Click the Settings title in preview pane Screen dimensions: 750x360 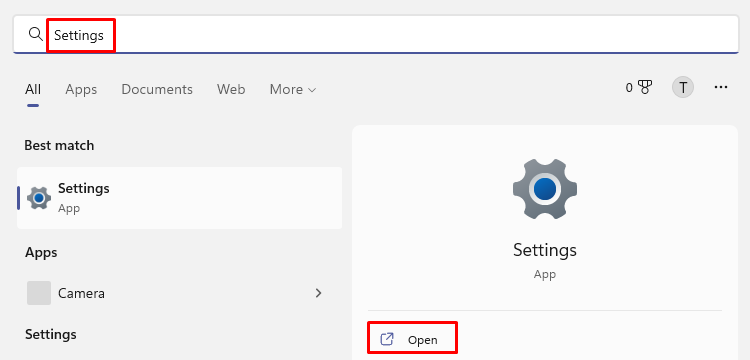tap(545, 250)
